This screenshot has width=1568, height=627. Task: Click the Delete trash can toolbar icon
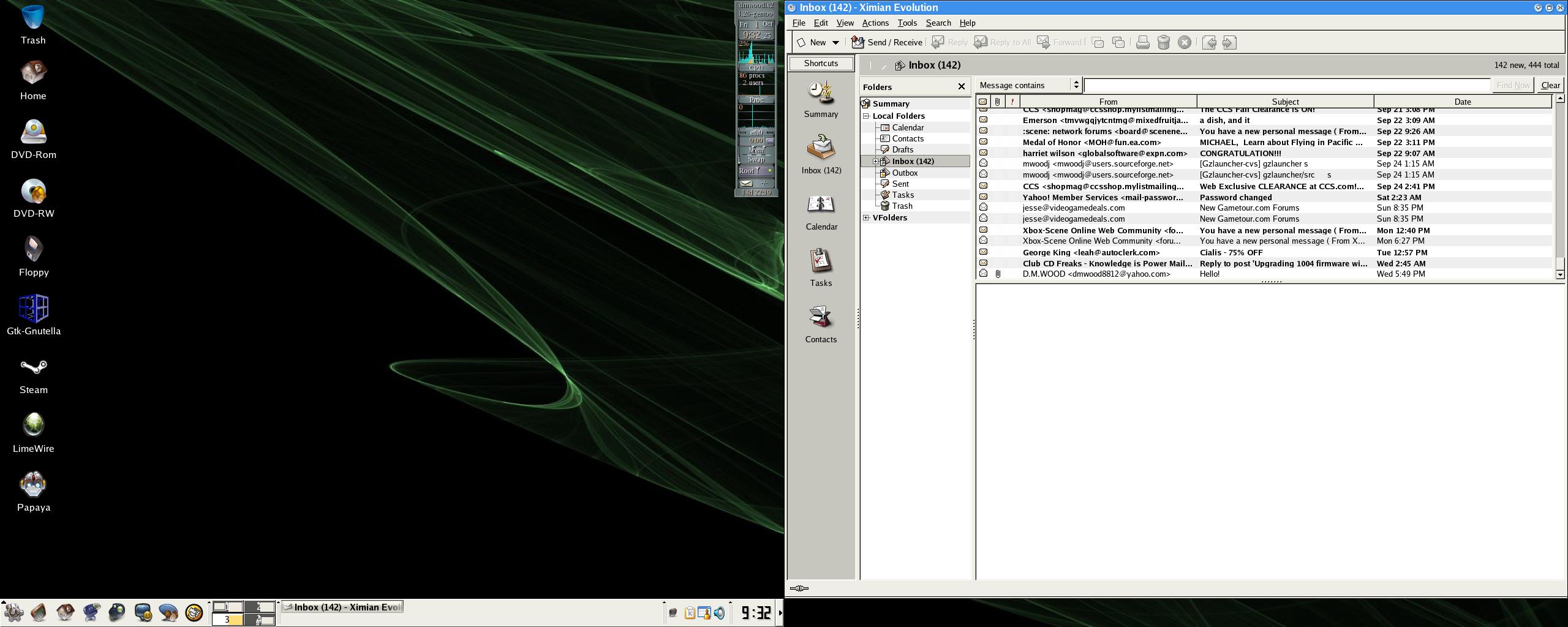click(x=1163, y=42)
